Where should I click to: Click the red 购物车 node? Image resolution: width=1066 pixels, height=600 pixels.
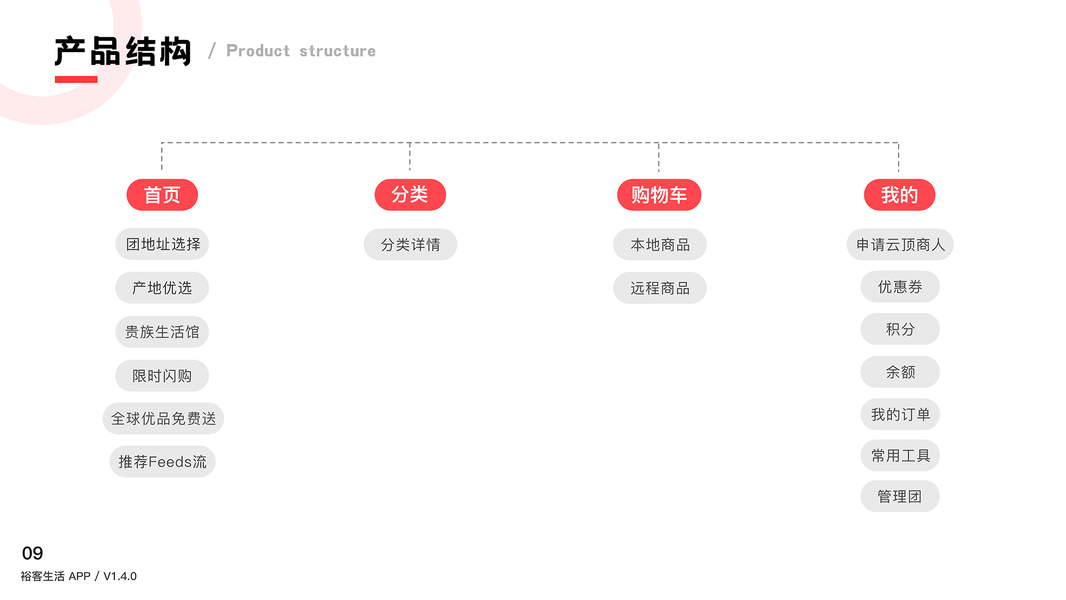[659, 195]
